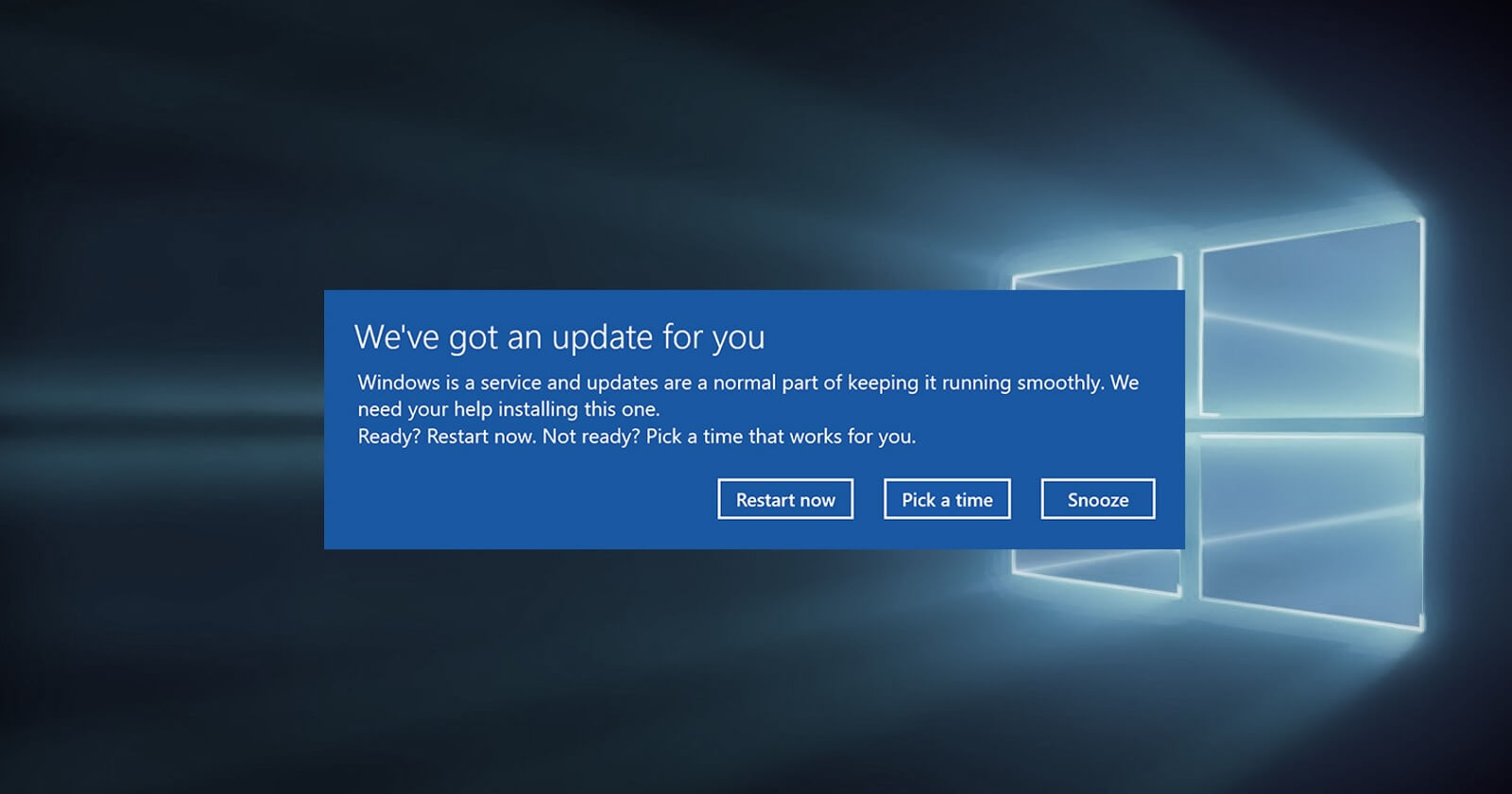
Task: Click the upper-right pane of the Windows logo
Action: click(x=1312, y=321)
